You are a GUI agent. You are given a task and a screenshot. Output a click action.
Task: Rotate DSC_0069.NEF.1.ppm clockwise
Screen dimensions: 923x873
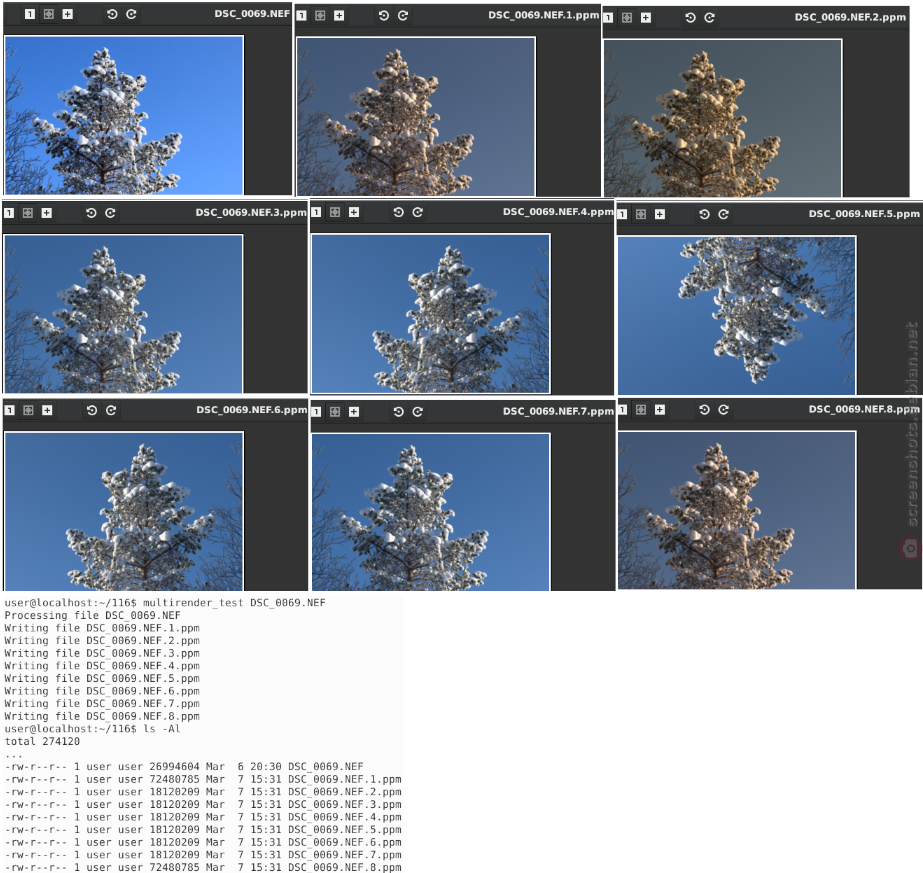[x=403, y=16]
